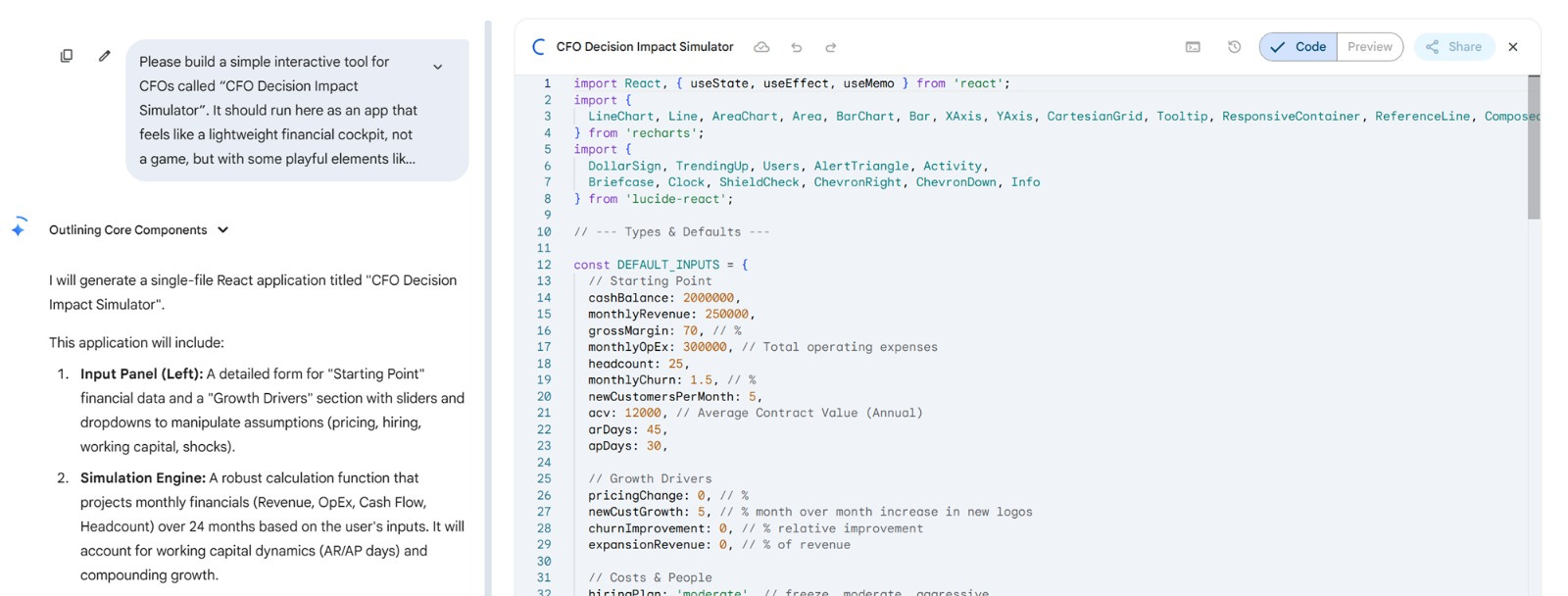Click the 'expansionRevenue: 0' code line

click(719, 545)
